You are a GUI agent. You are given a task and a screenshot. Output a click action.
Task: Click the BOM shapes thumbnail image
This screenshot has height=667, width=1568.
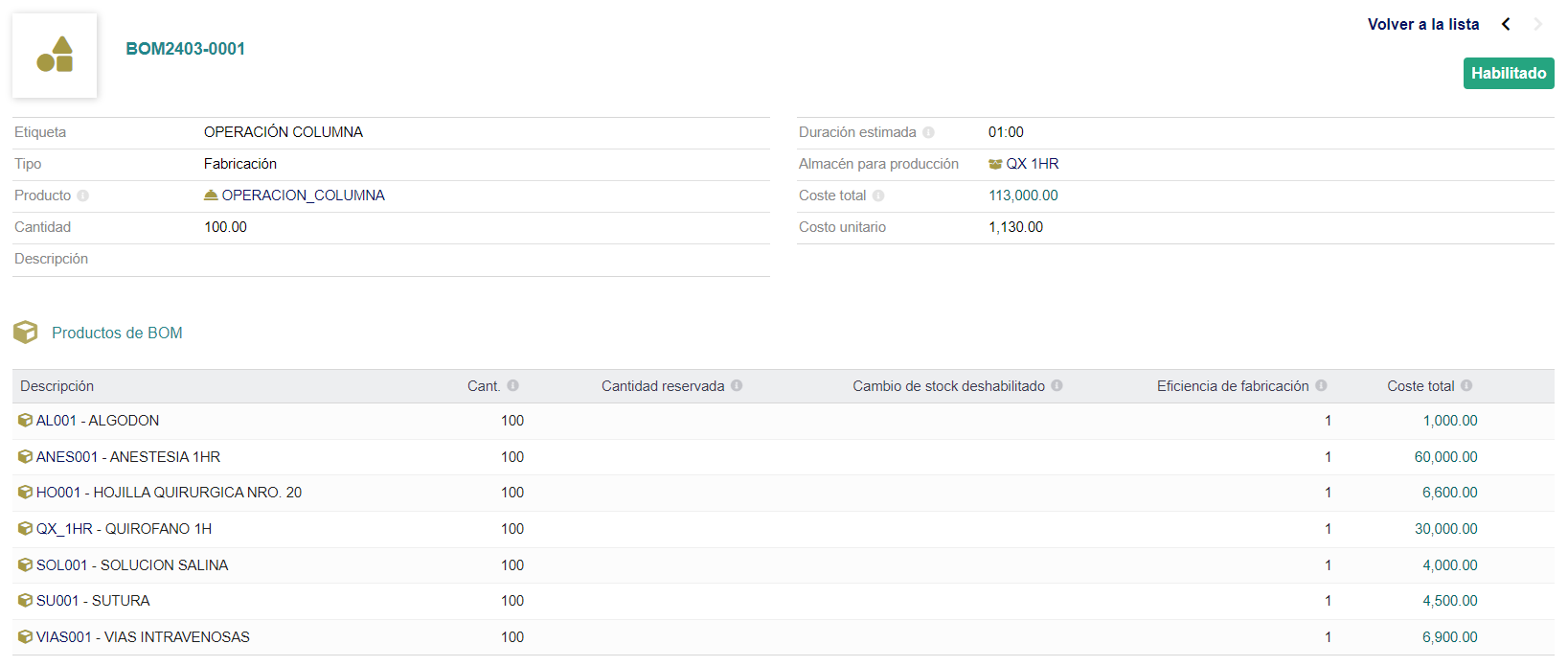pyautogui.click(x=55, y=56)
